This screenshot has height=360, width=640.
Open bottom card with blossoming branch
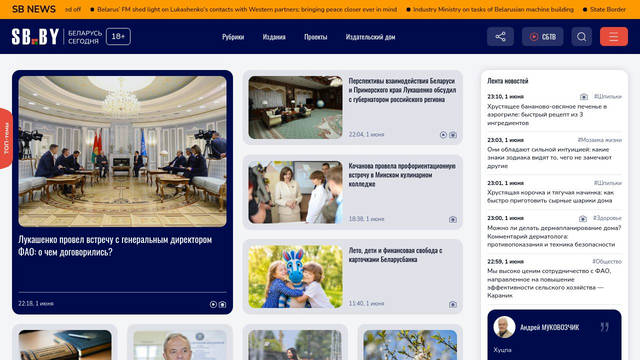point(410,345)
